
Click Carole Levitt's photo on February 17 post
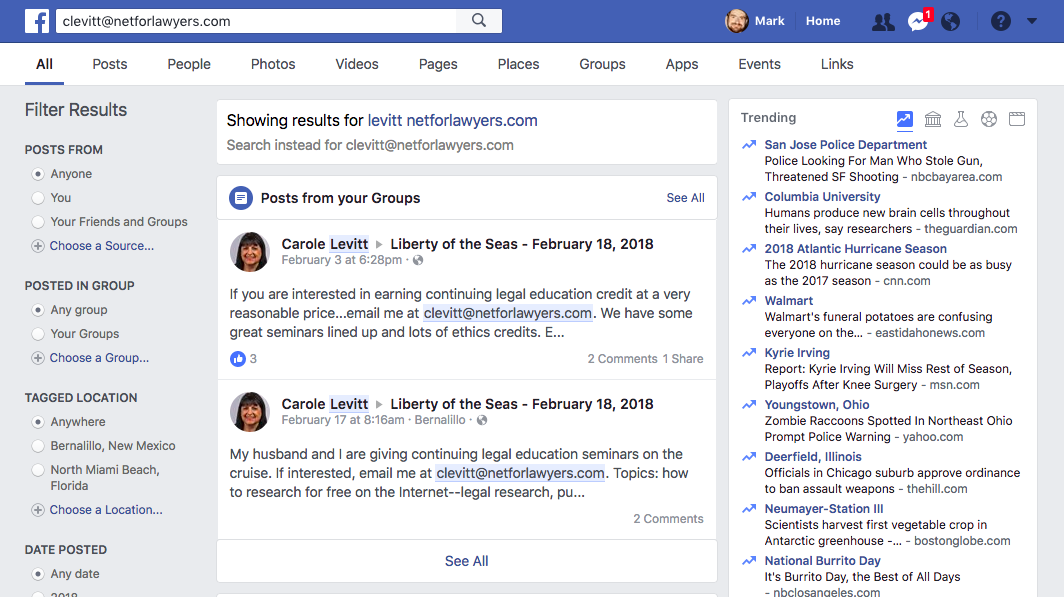250,412
